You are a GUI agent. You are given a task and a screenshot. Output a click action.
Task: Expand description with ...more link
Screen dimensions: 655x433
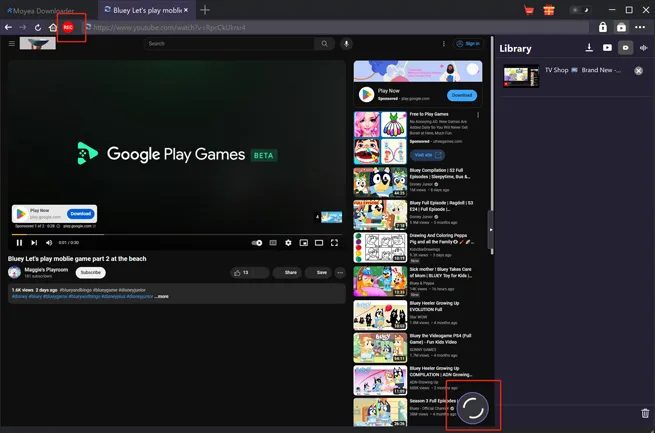click(161, 296)
